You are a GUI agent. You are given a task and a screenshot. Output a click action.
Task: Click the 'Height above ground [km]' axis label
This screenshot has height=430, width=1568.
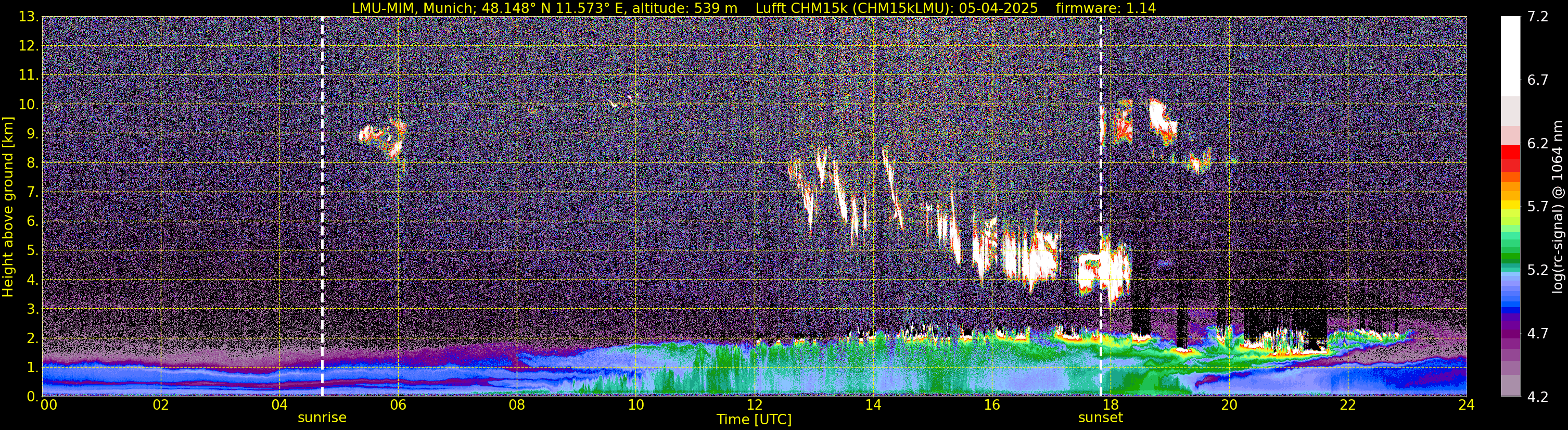[8, 207]
